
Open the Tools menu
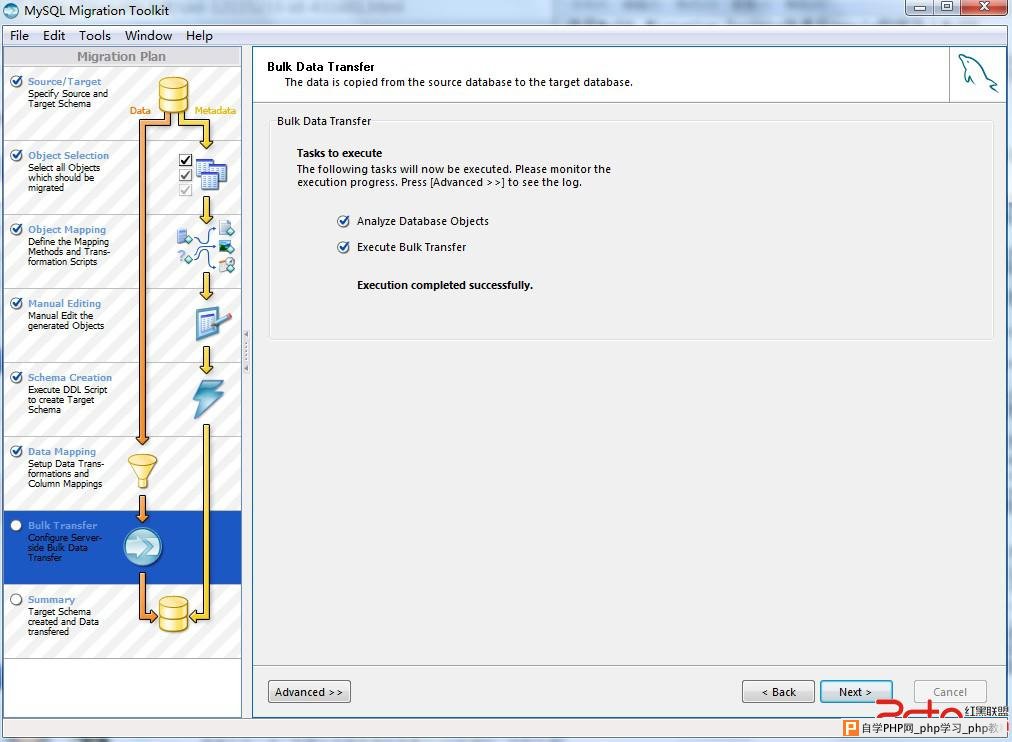pyautogui.click(x=95, y=35)
